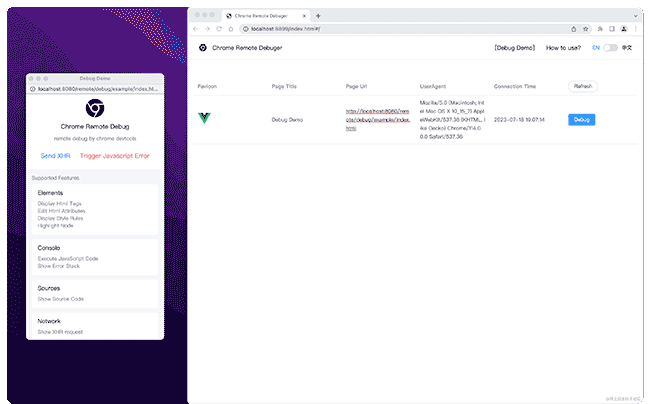650x404 pixels.
Task: Open the How to use? link
Action: click(563, 48)
